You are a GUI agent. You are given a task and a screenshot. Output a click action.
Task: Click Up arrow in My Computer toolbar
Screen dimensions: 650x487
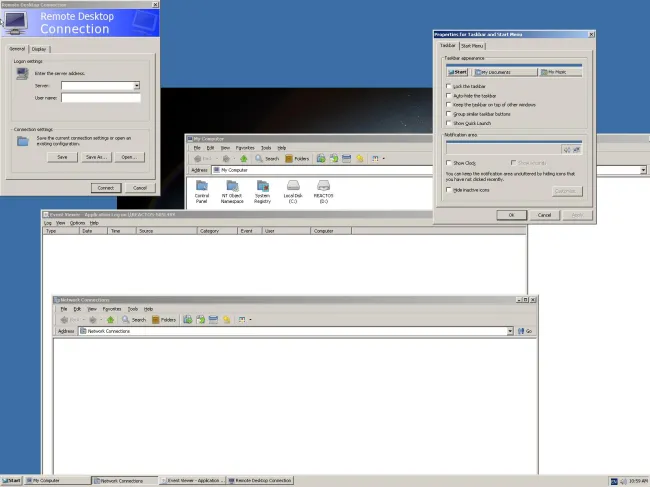[244, 158]
